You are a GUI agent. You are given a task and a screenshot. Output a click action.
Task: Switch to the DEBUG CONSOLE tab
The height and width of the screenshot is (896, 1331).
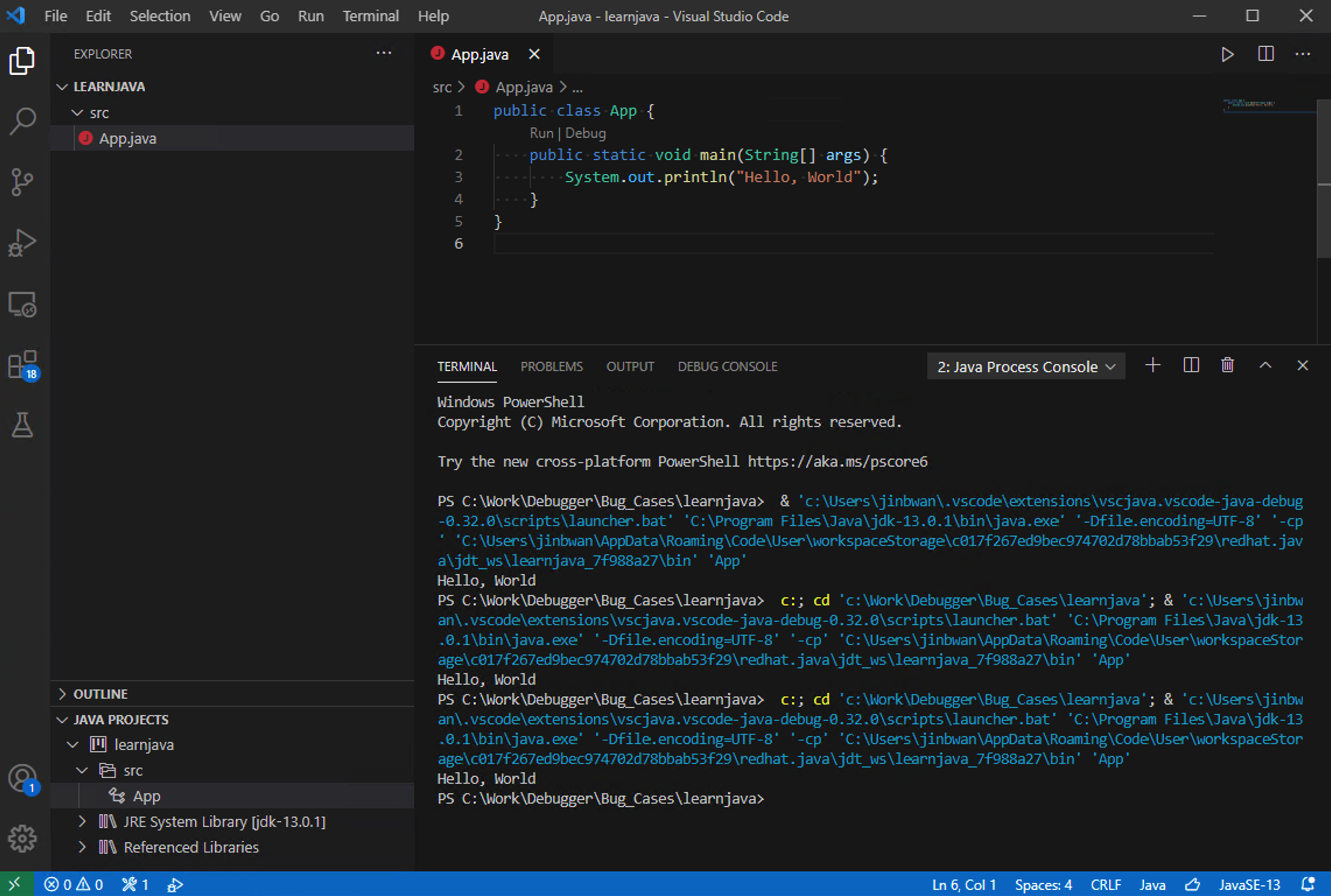point(727,366)
